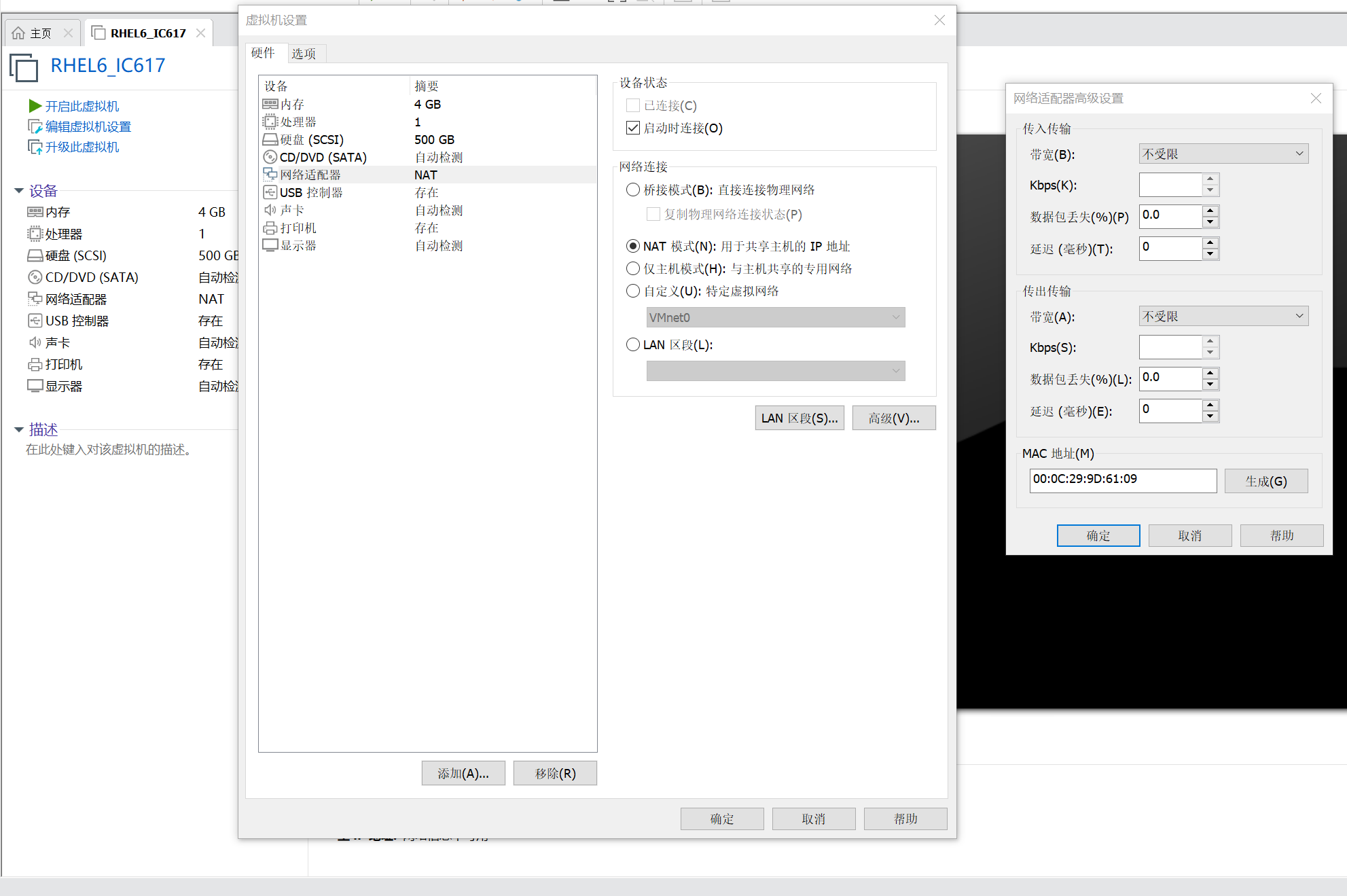
Task: Decrease incoming 延迟(毫秒)(T) spinner down arrow
Action: (x=1210, y=254)
